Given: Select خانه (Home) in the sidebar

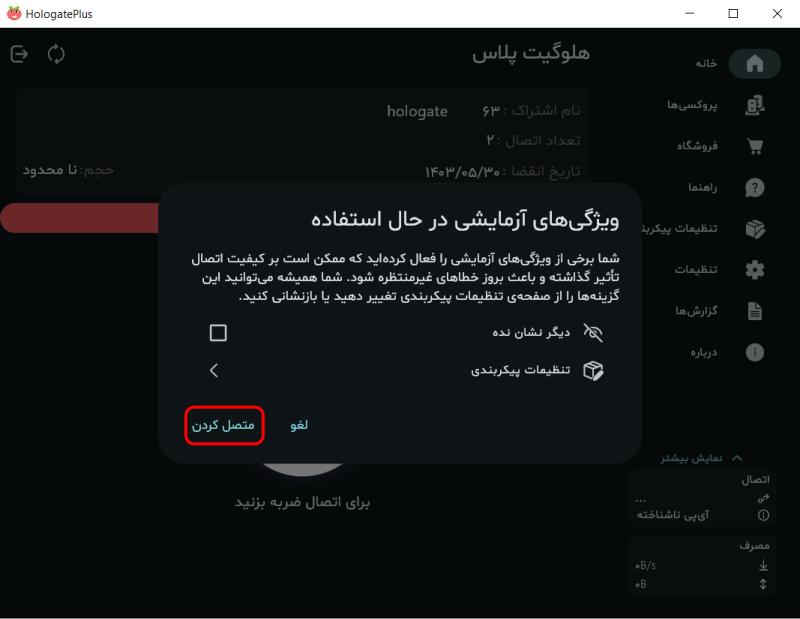Looking at the screenshot, I should pyautogui.click(x=755, y=63).
